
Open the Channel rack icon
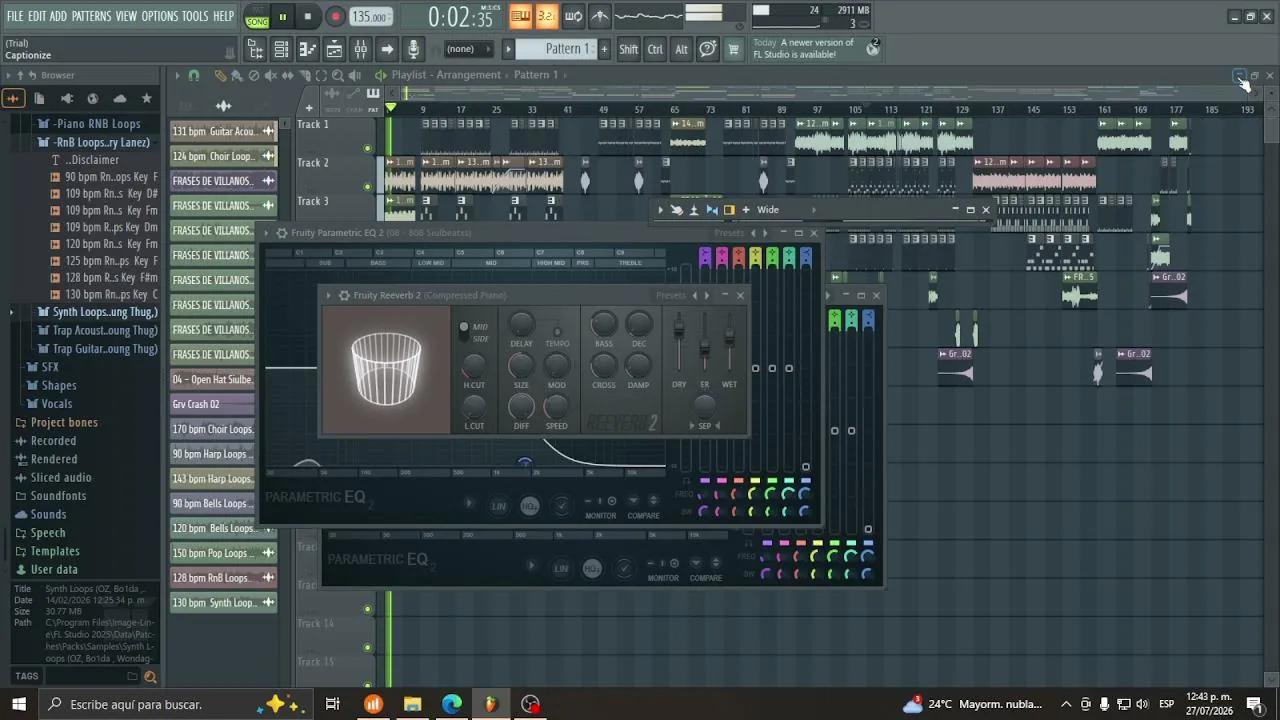282,49
